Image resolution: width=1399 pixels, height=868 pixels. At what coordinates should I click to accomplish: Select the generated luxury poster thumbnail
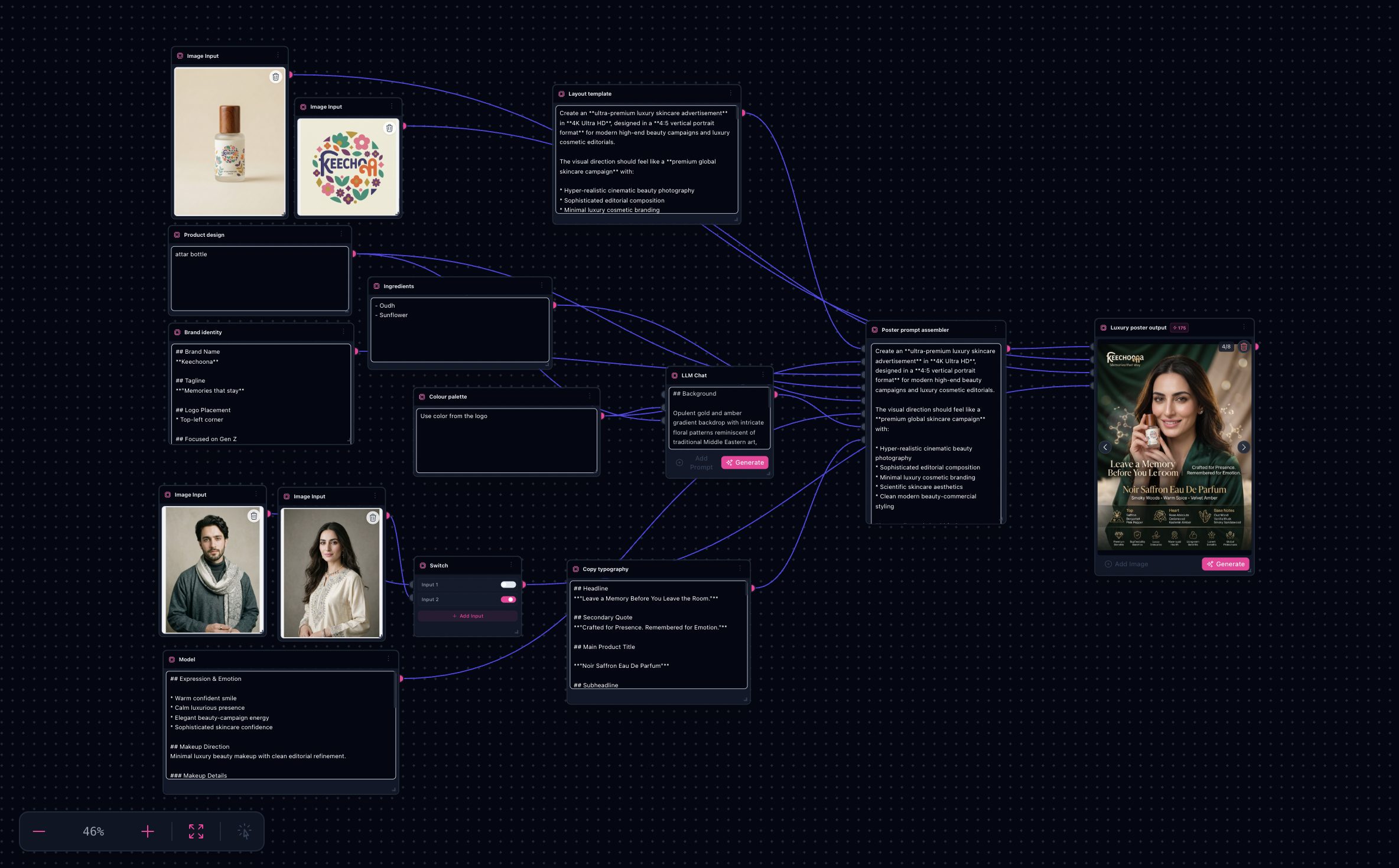[1174, 447]
